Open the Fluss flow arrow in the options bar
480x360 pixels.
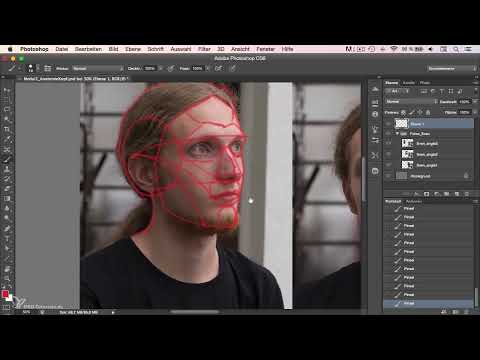click(x=207, y=68)
